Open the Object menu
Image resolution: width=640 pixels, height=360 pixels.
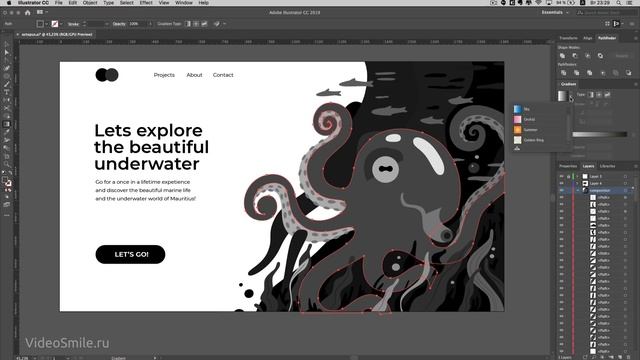[90, 3]
